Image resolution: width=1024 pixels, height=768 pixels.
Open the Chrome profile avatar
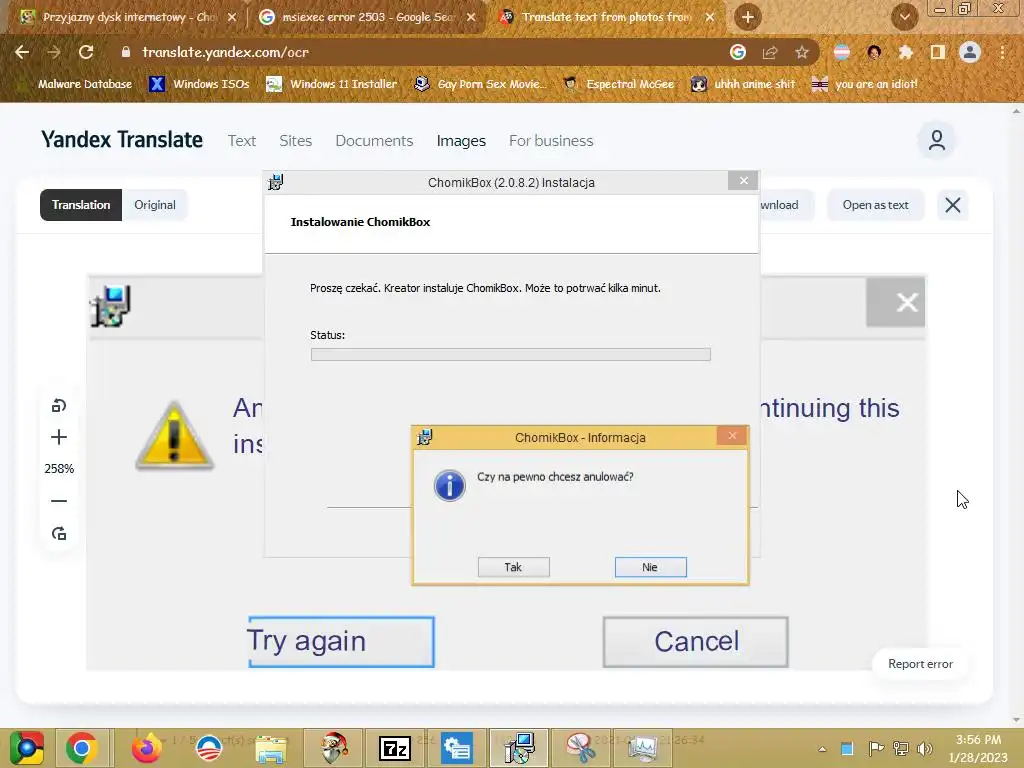click(x=970, y=52)
